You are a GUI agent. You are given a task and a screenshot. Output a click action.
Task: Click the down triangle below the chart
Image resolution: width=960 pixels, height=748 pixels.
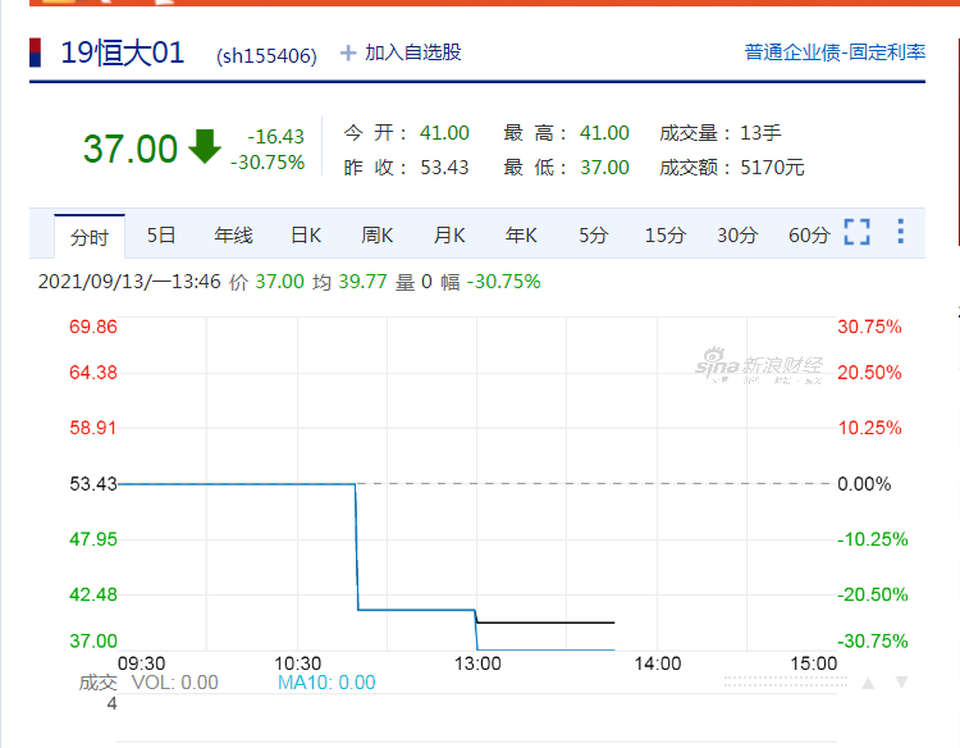pyautogui.click(x=901, y=683)
